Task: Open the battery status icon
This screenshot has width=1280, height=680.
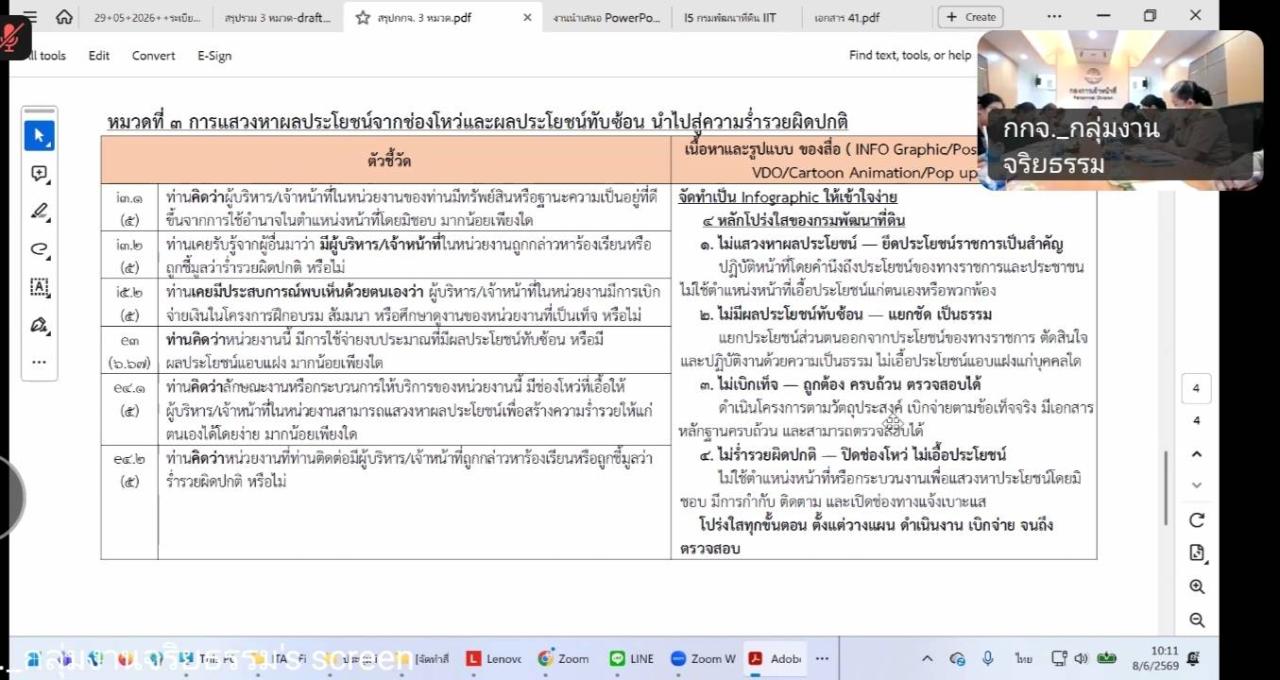Action: coord(1107,658)
